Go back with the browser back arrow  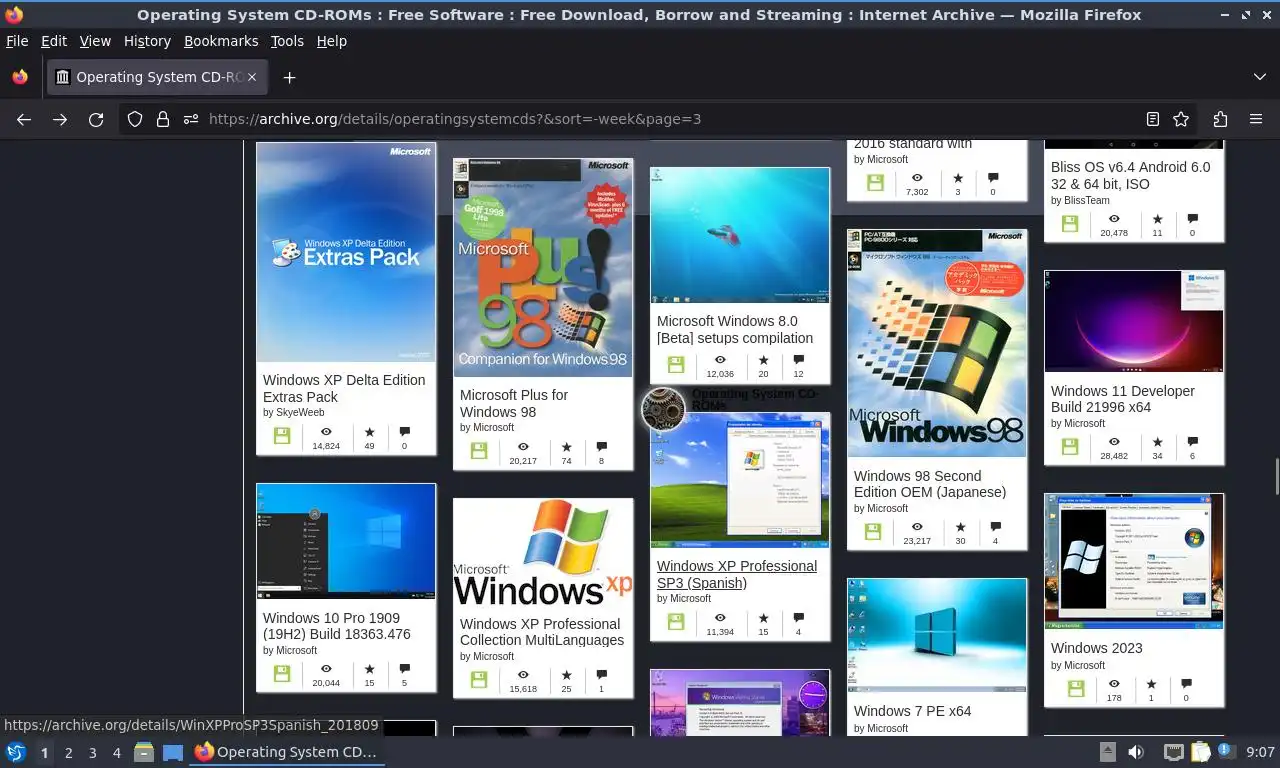click(24, 119)
